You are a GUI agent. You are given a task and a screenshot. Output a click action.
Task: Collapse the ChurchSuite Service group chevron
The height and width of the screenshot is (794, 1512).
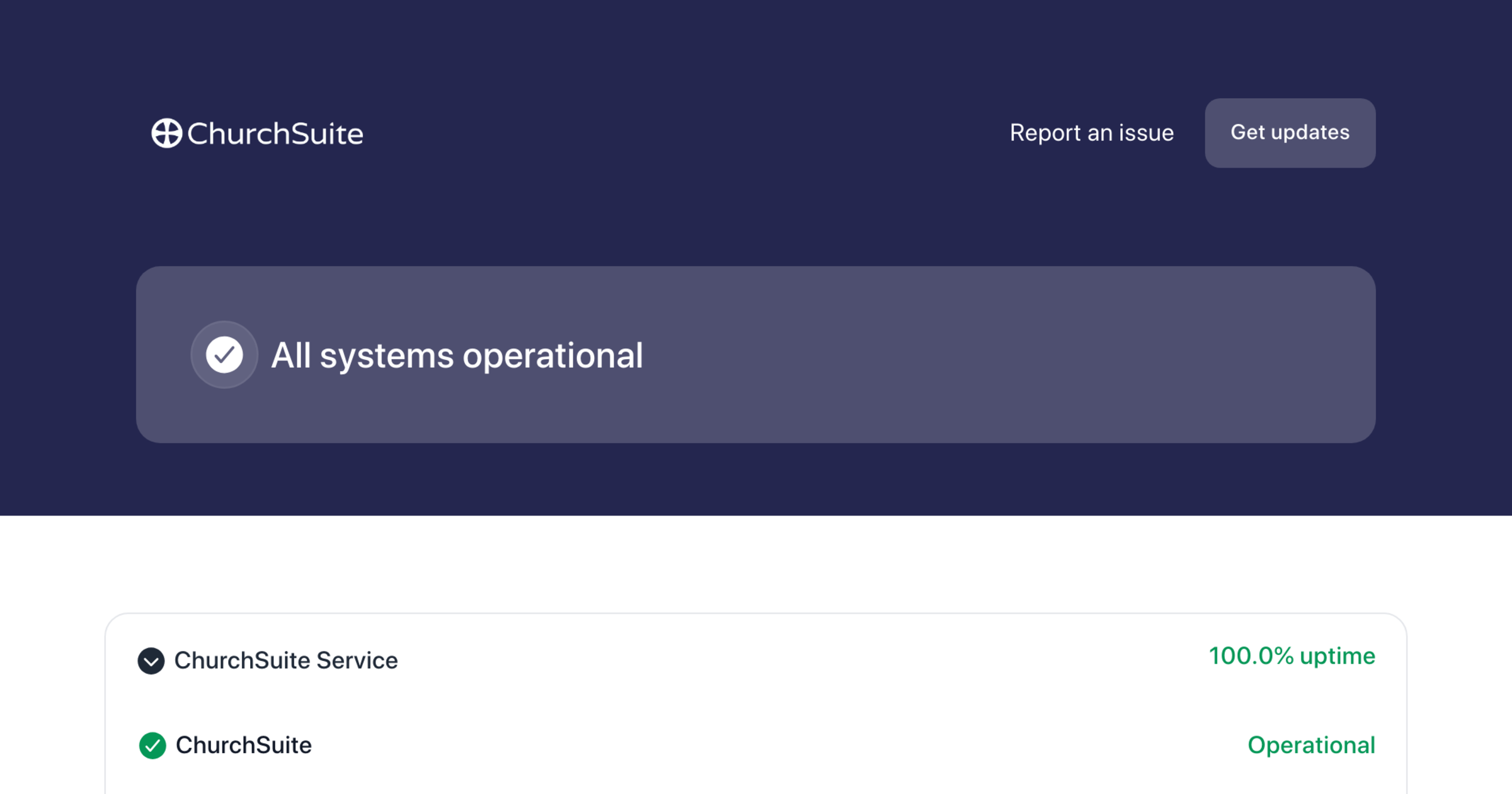[151, 661]
